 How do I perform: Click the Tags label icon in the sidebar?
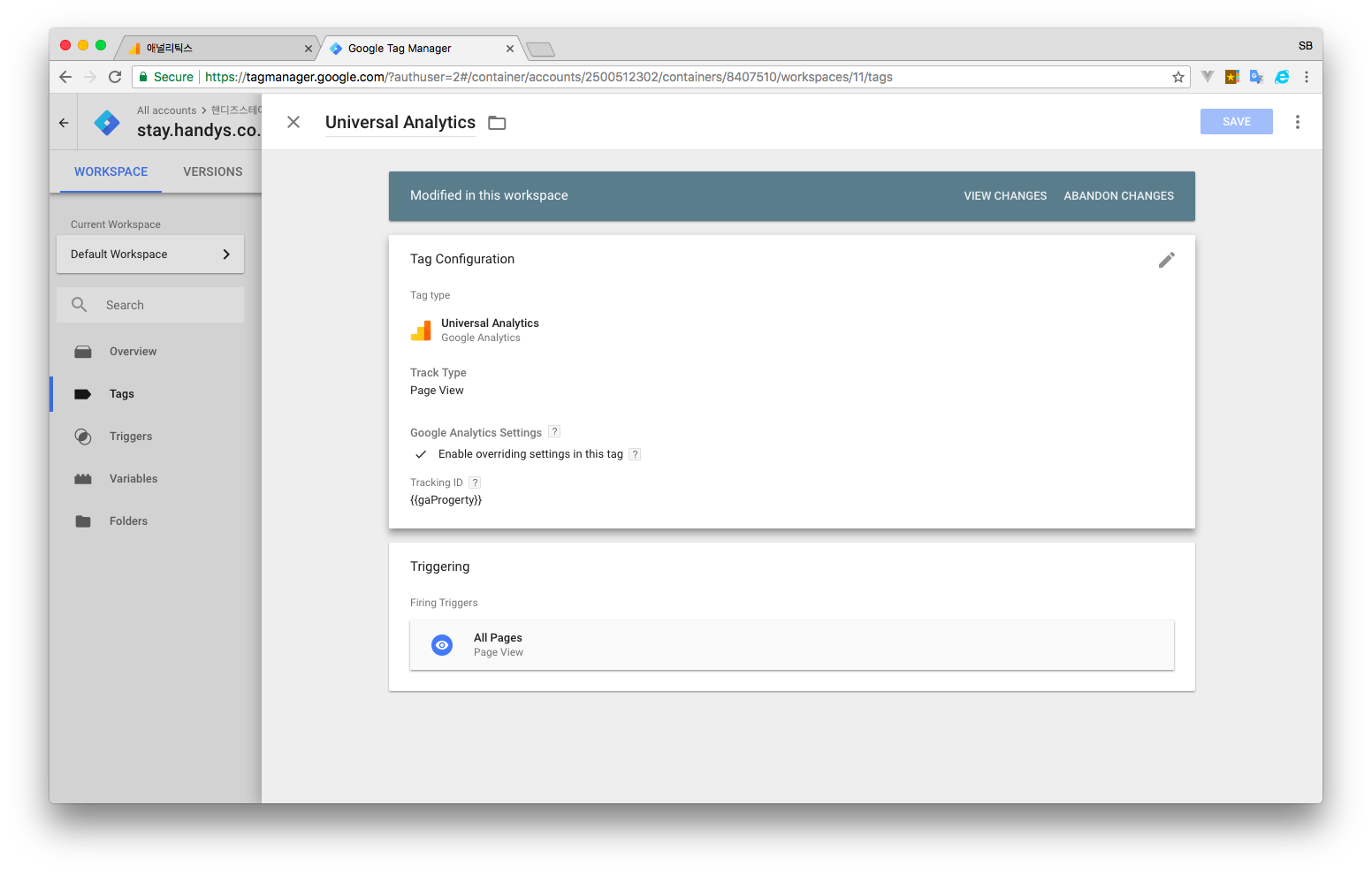click(x=83, y=394)
